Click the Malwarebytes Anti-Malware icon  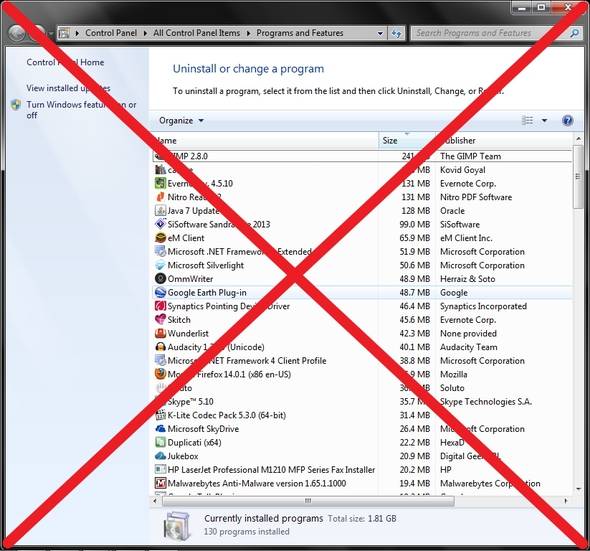(x=160, y=483)
